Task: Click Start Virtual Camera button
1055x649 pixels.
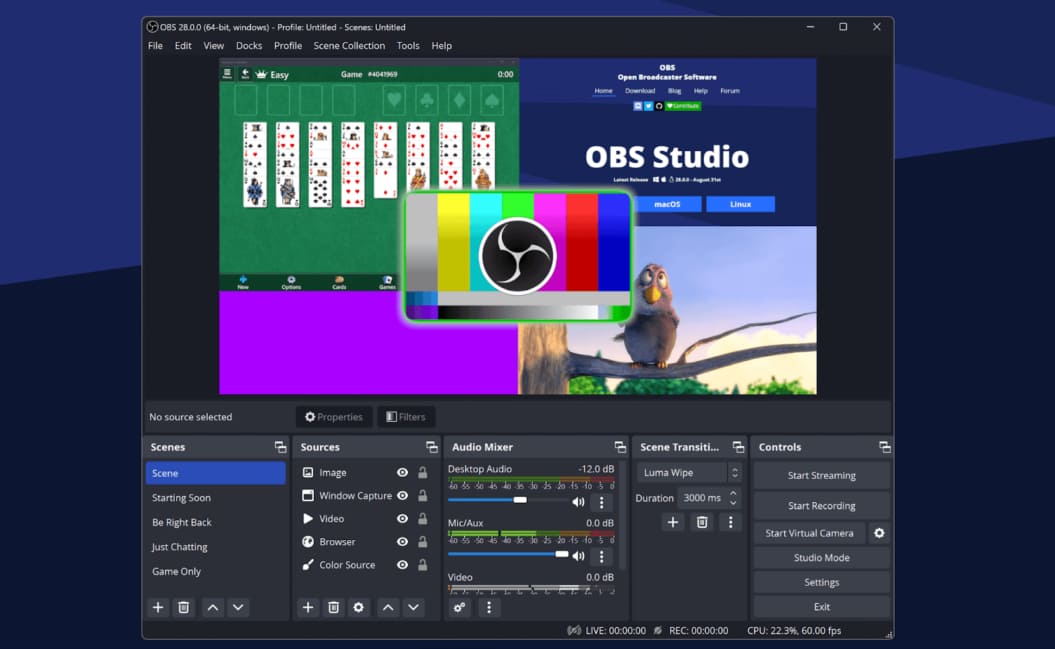Action: (809, 533)
